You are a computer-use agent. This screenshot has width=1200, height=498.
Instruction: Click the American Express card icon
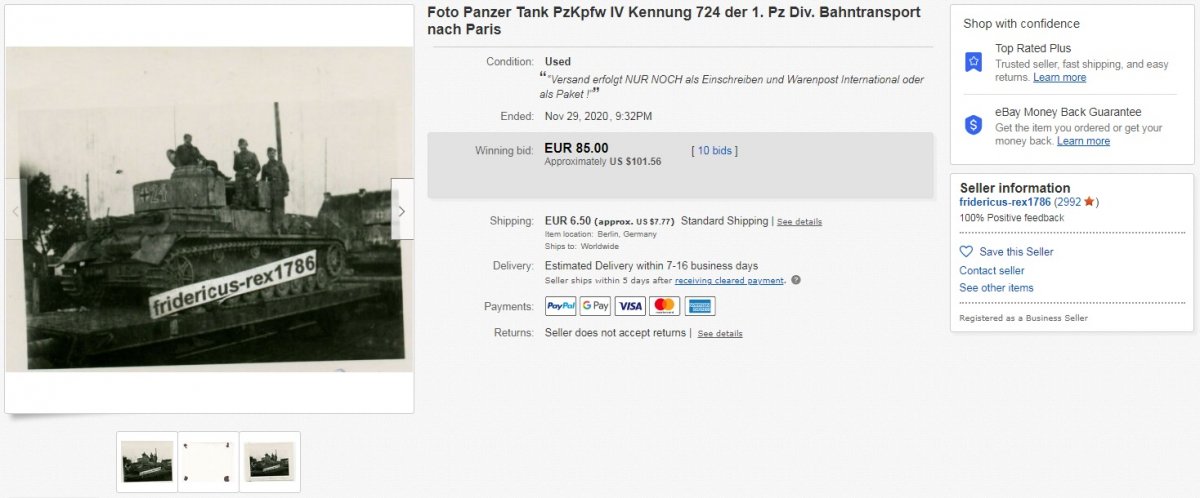[x=699, y=306]
